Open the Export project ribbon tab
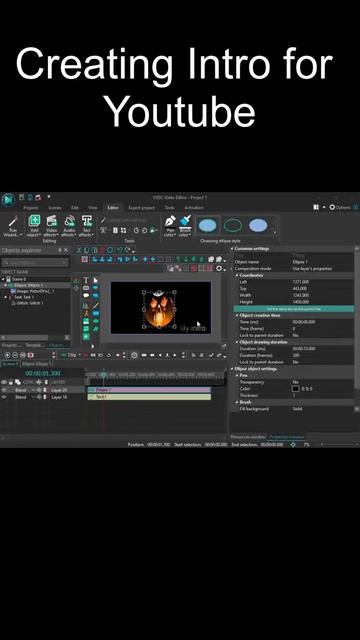The image size is (360, 640). pyautogui.click(x=141, y=208)
